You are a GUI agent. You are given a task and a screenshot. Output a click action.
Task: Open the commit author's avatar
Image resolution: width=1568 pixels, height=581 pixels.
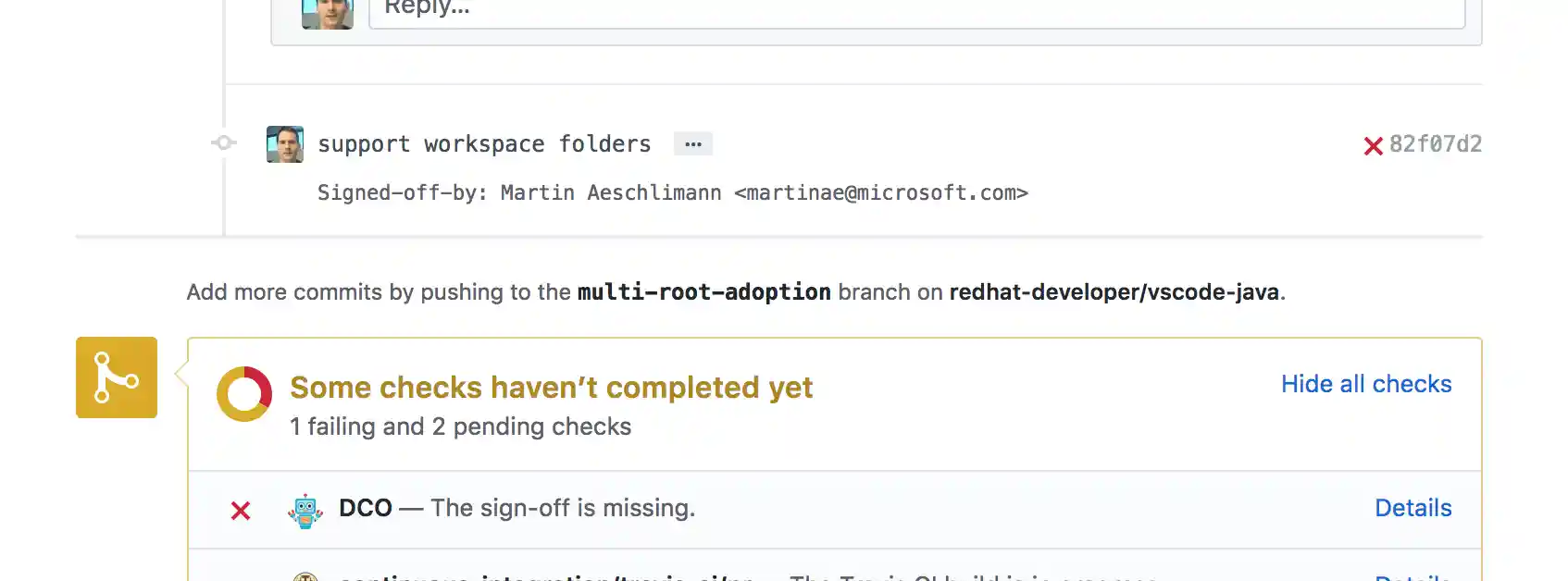[285, 144]
